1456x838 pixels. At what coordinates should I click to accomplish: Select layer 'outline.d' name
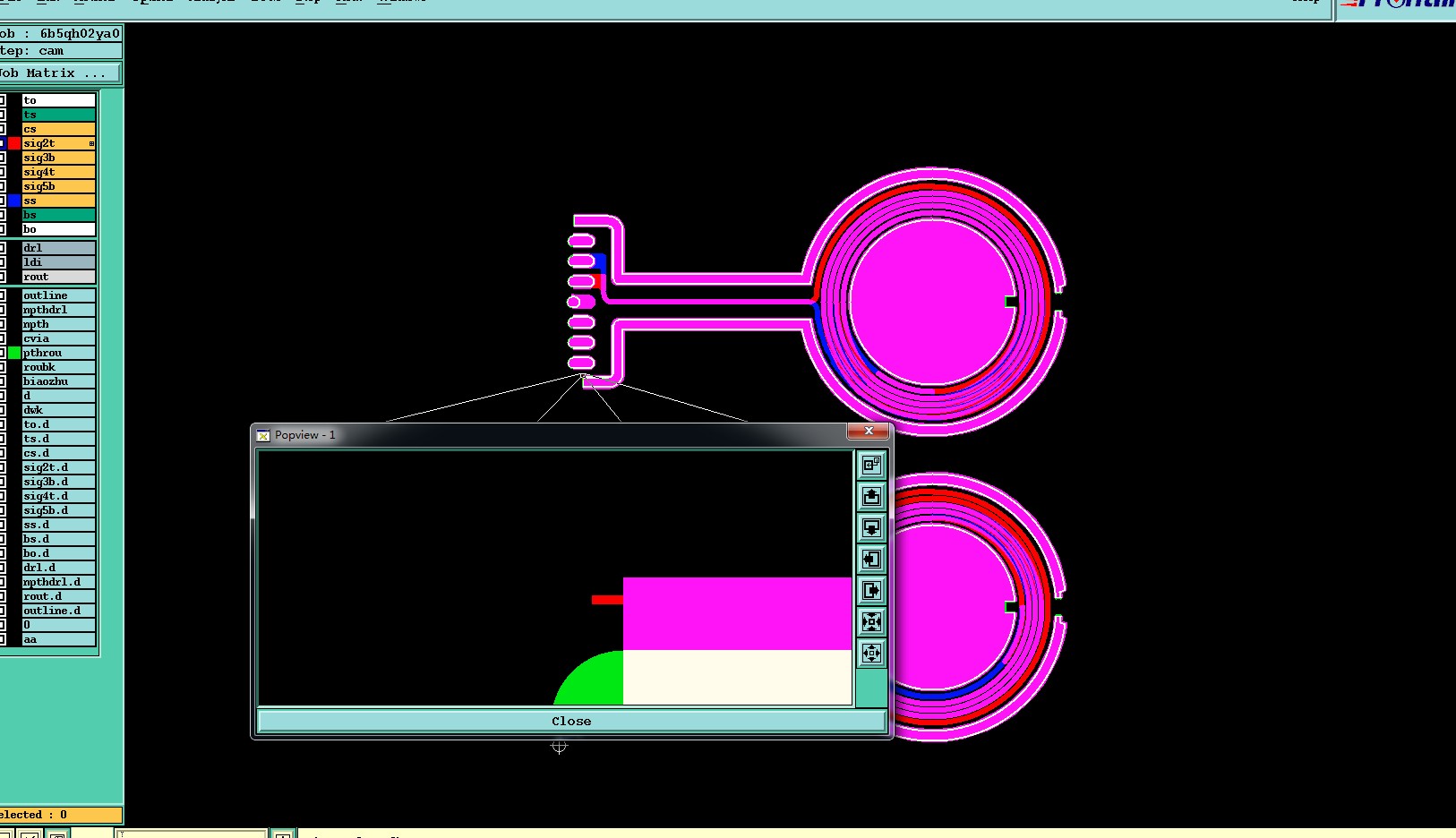58,611
